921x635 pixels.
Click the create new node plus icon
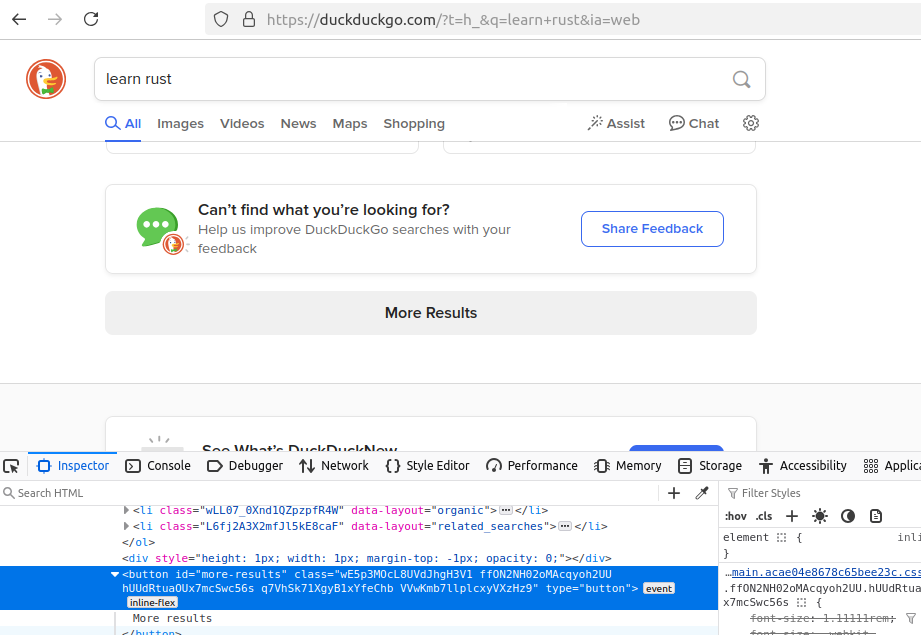coord(674,493)
